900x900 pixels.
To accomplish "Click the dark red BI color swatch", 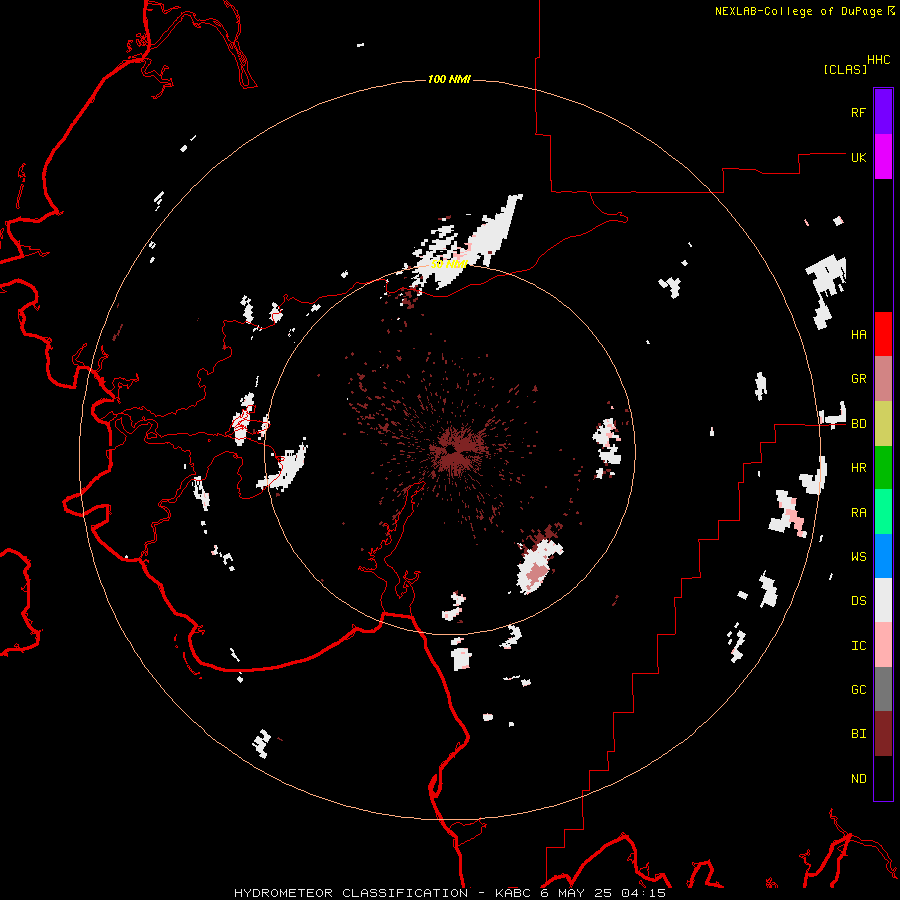I will [883, 734].
